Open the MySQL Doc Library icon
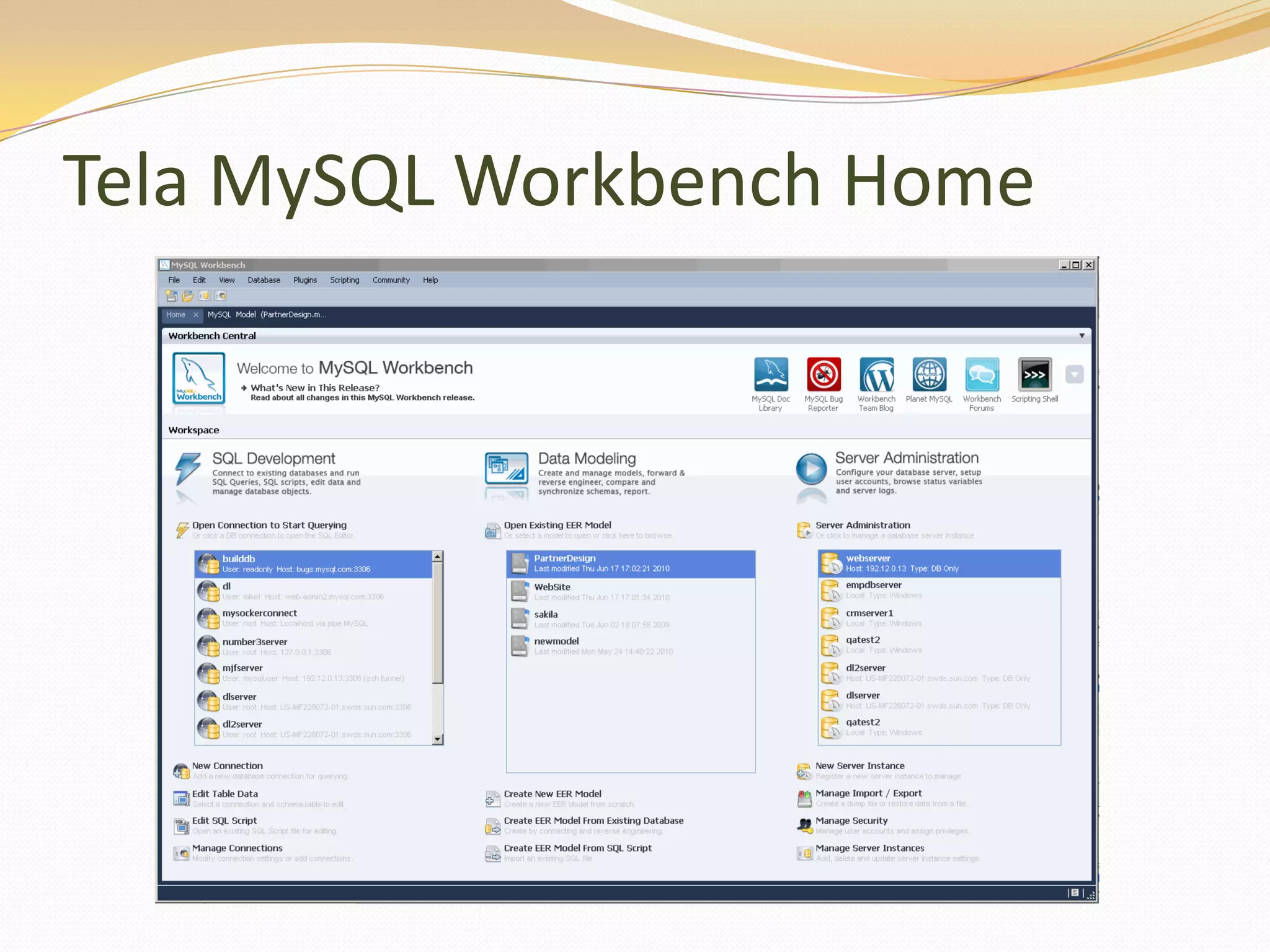 click(771, 374)
